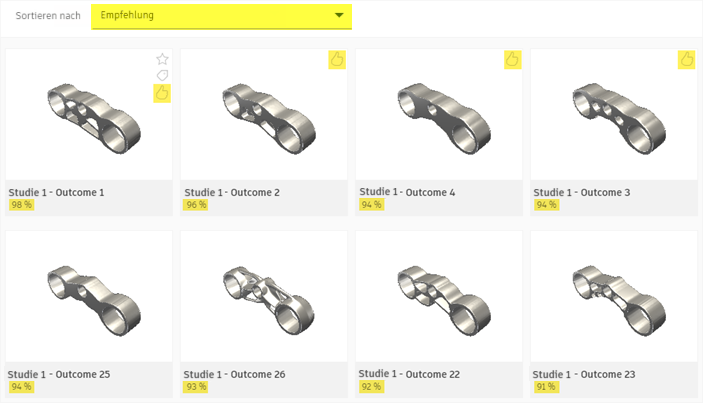Select the Outcome 23 model thumbnail
This screenshot has width=703, height=403.
(x=613, y=296)
